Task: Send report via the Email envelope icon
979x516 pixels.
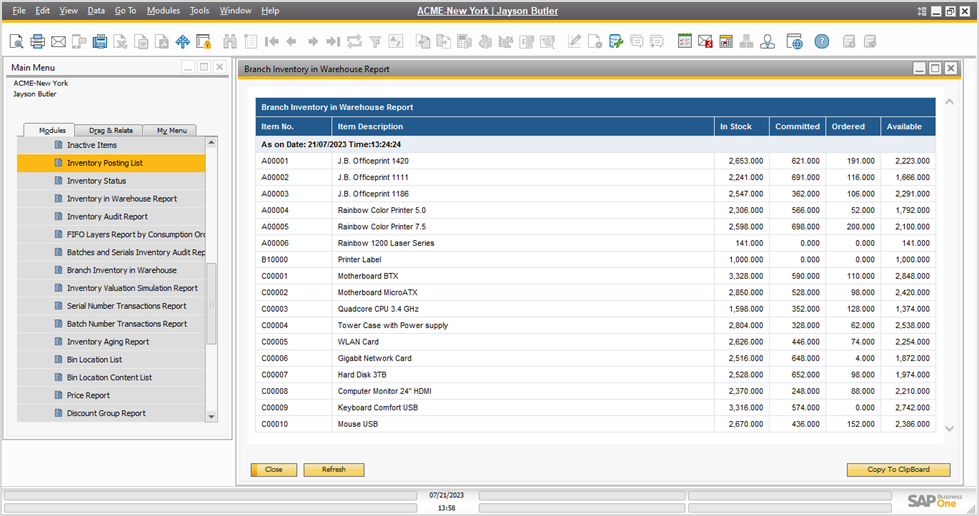Action: pyautogui.click(x=58, y=41)
